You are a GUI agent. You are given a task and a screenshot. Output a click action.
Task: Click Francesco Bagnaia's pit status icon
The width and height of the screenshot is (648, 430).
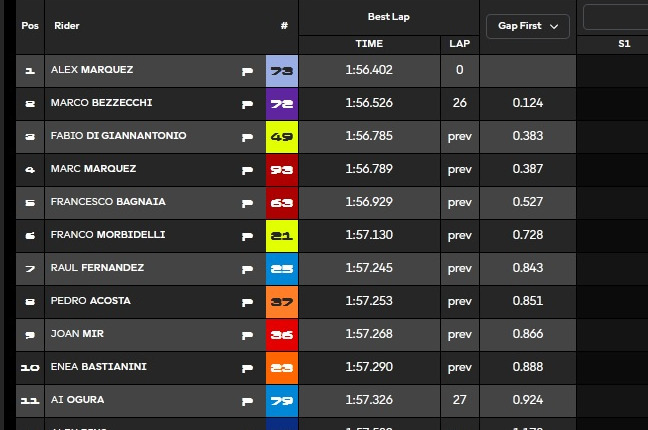point(247,203)
